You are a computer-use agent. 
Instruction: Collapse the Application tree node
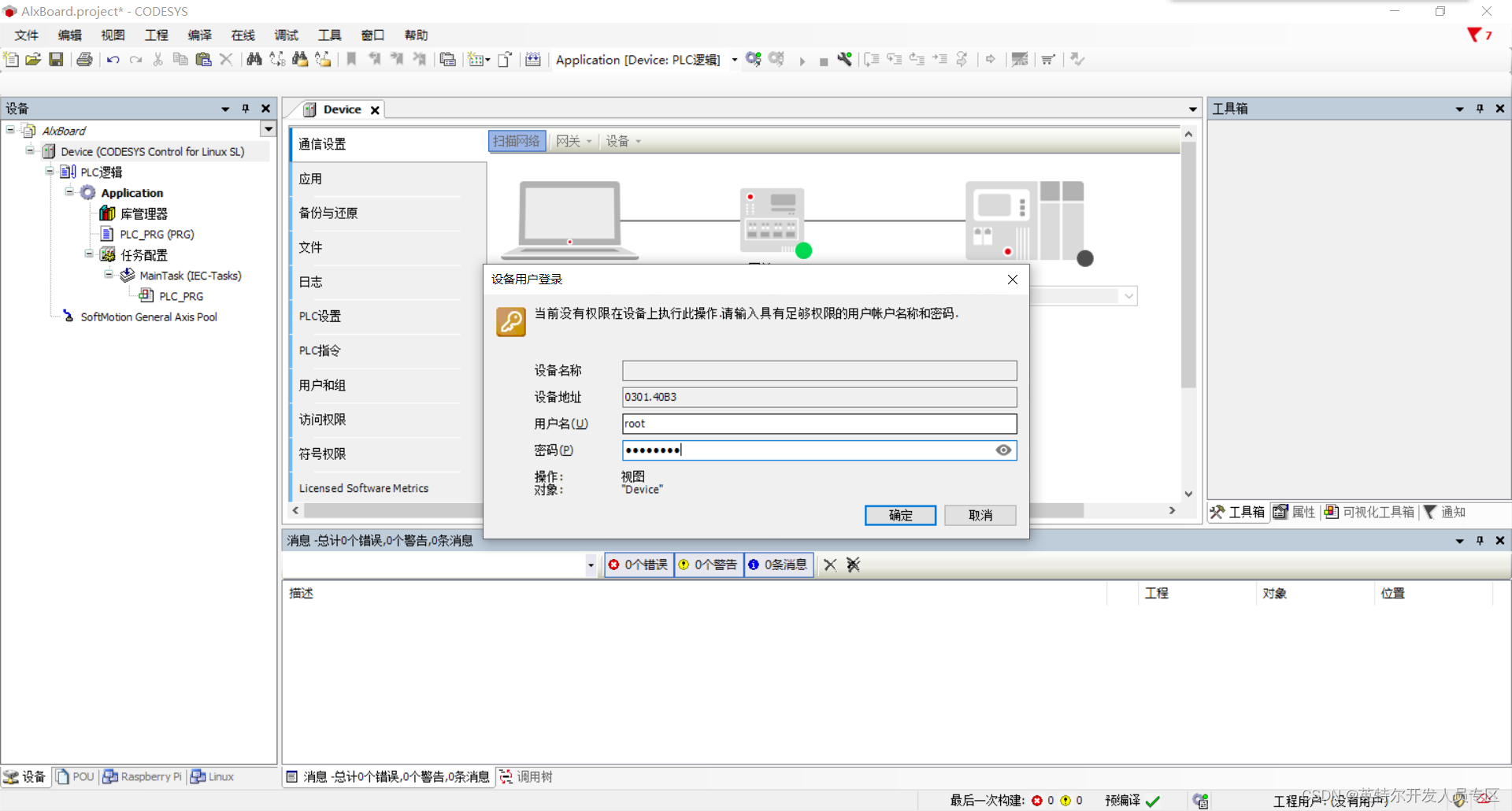pyautogui.click(x=69, y=192)
